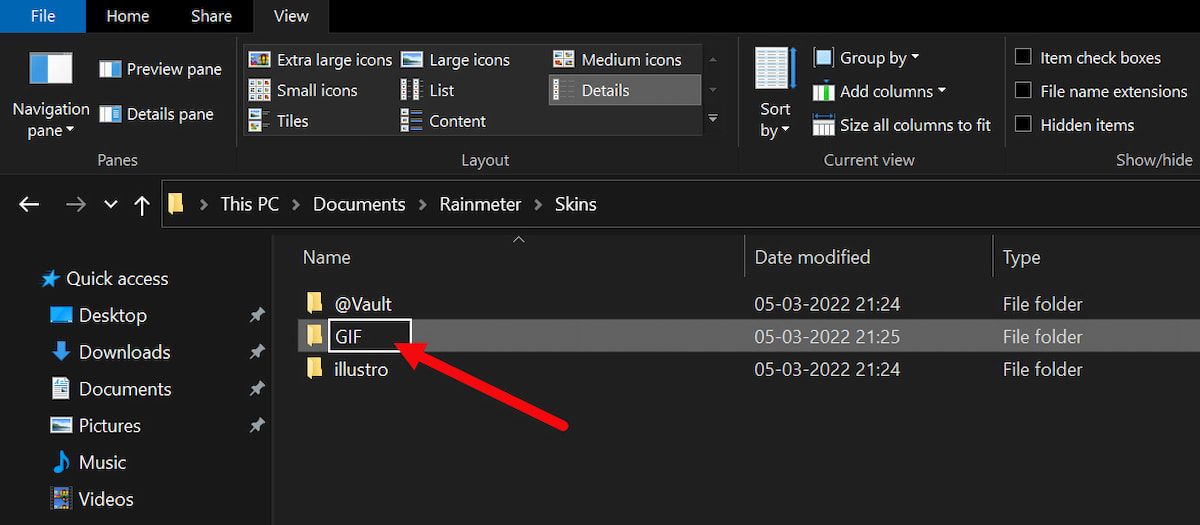Select the illustro folder

point(361,369)
